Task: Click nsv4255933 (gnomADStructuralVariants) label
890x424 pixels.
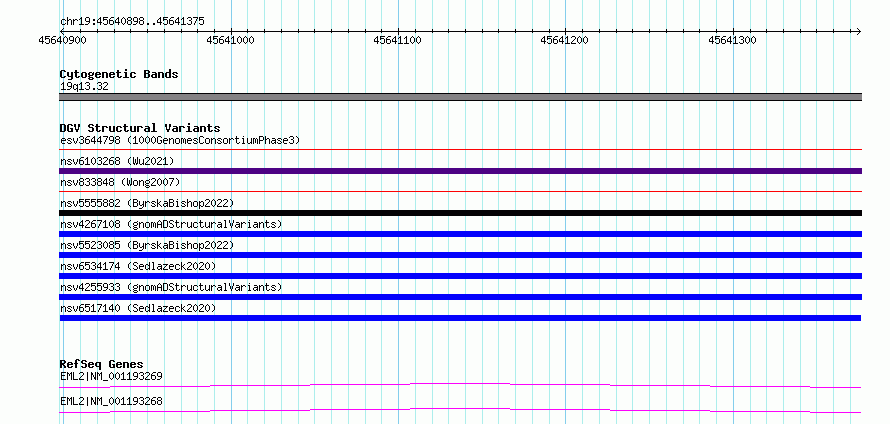Action: coord(171,287)
